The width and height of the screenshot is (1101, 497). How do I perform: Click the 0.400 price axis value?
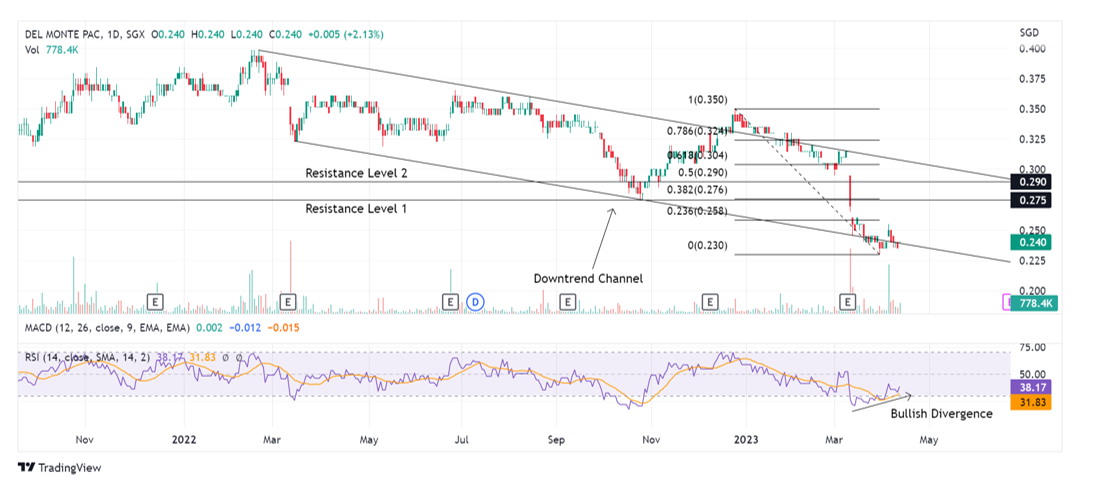[1031, 48]
